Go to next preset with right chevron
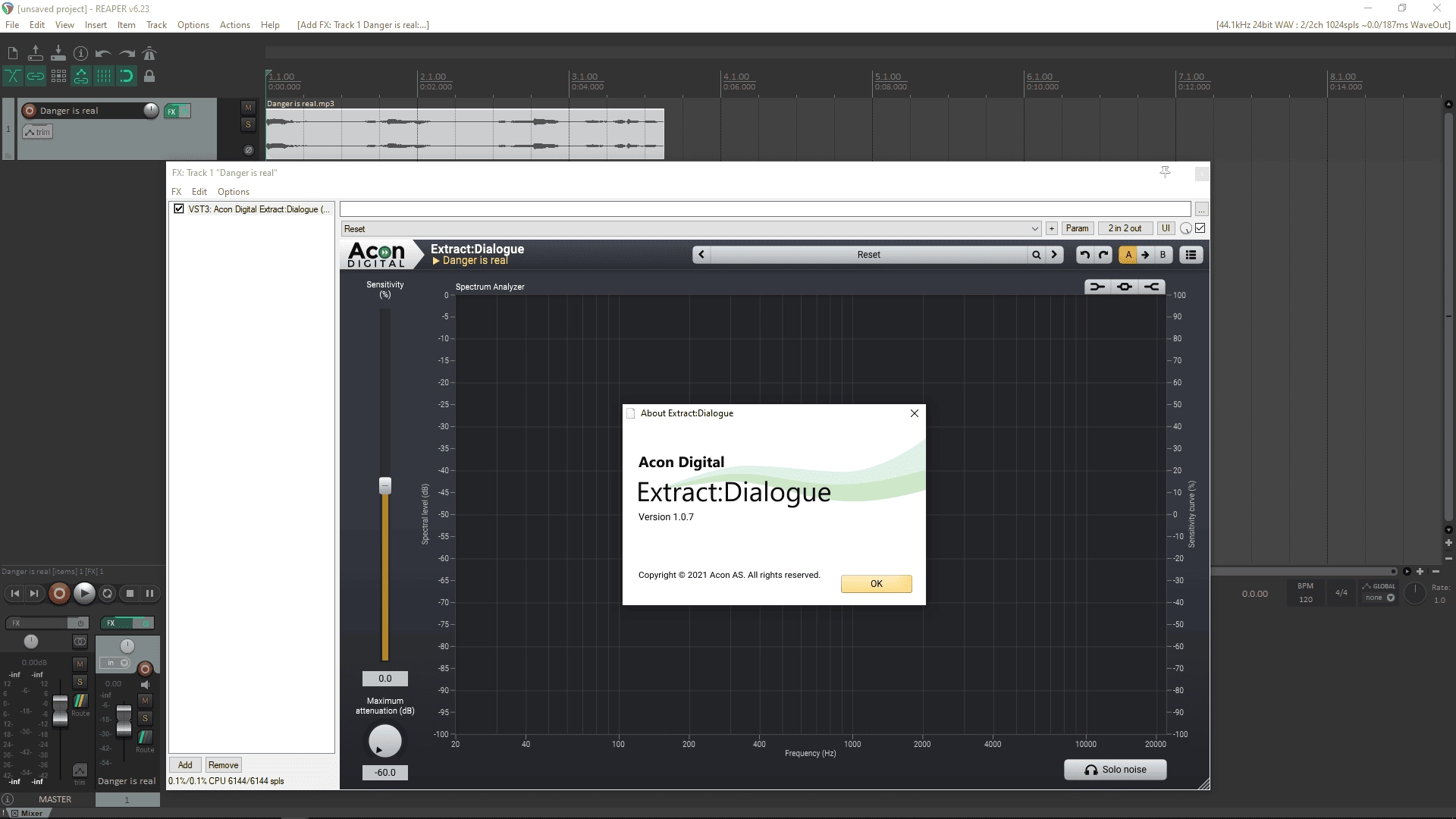This screenshot has height=819, width=1456. [x=1054, y=255]
